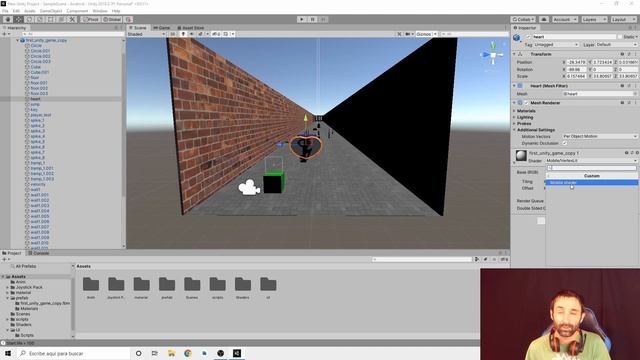Select the Move tool in toolbar

coord(19,19)
